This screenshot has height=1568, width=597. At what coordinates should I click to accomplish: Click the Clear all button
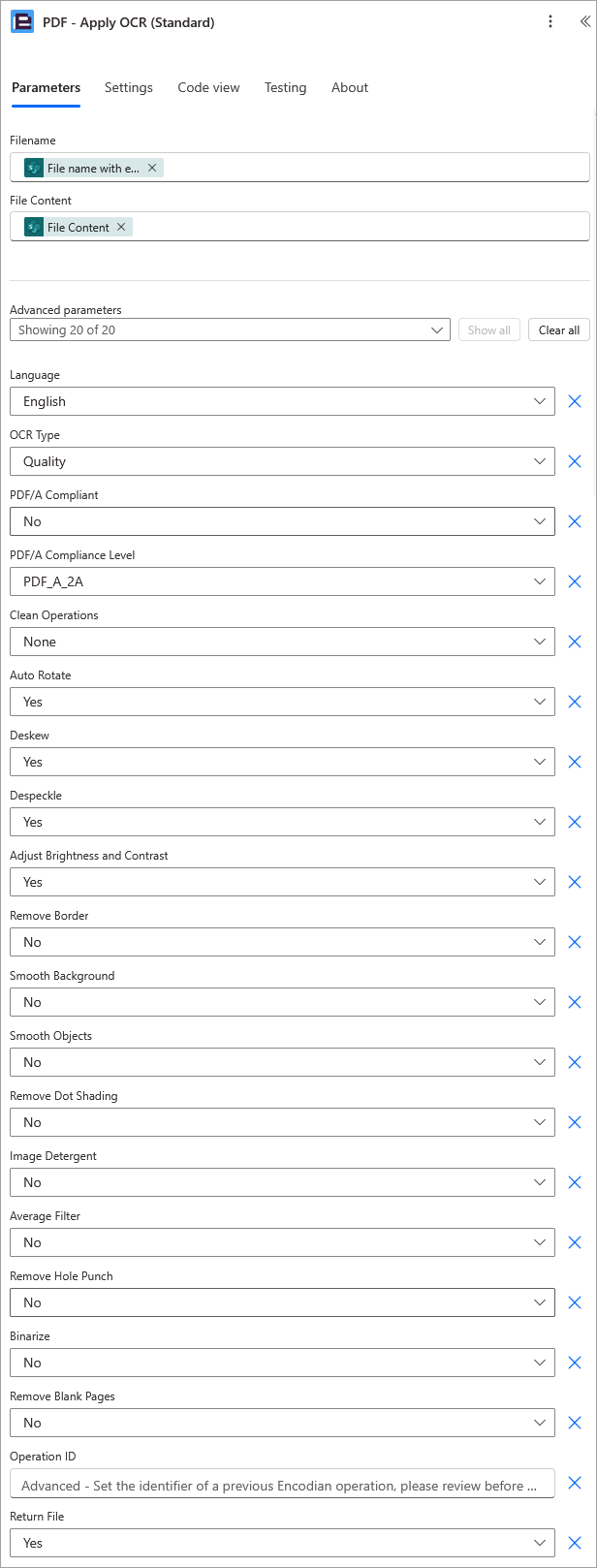click(559, 329)
